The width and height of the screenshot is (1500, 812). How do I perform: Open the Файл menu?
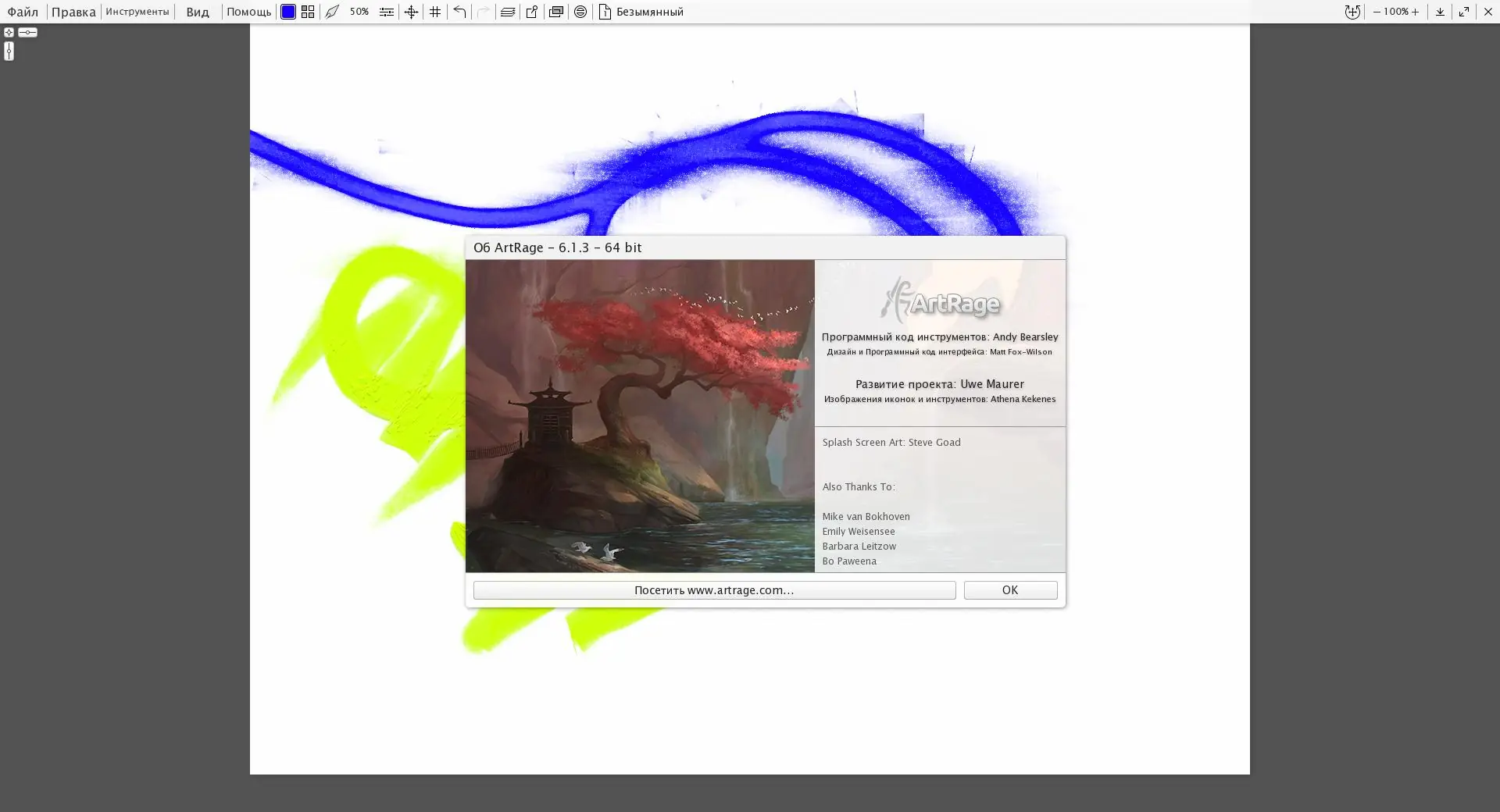coord(23,12)
